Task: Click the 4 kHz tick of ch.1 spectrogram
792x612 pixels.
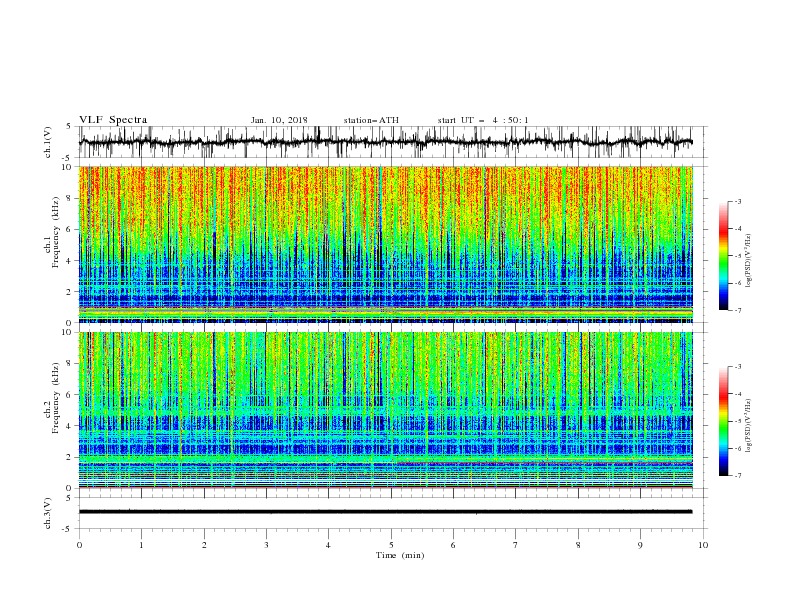Action: point(70,261)
